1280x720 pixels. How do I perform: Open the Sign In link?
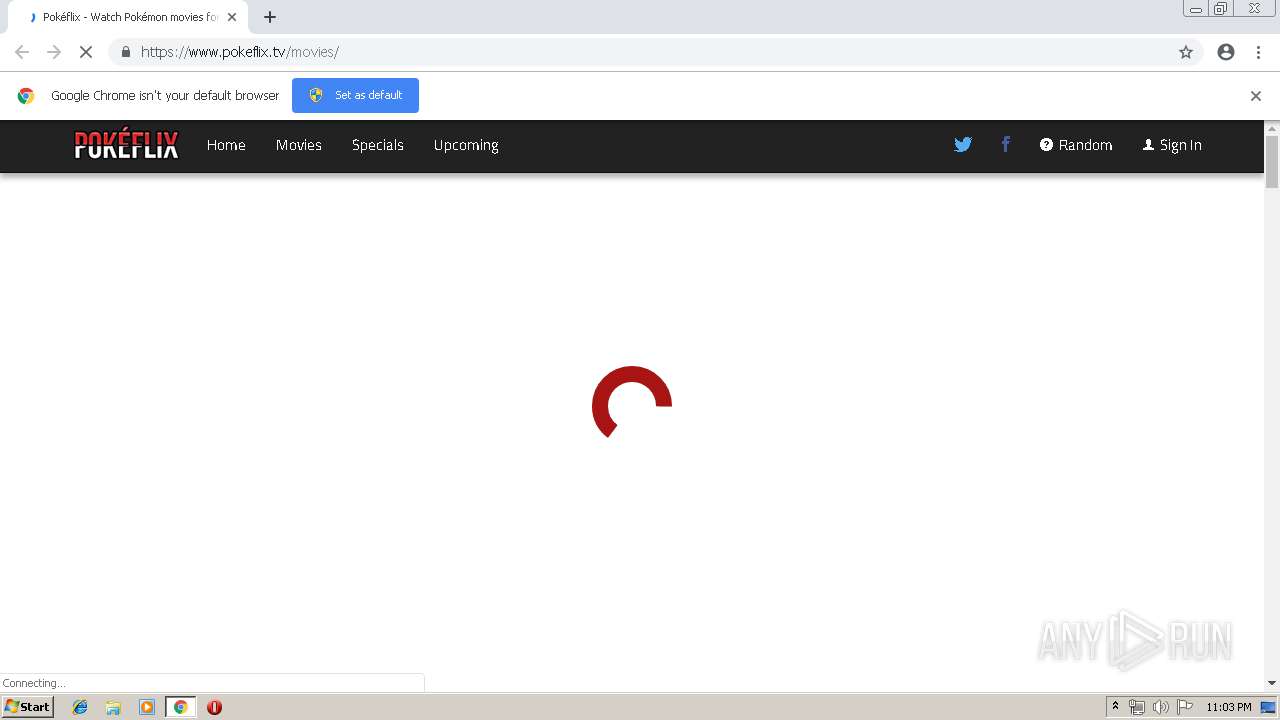point(1172,145)
